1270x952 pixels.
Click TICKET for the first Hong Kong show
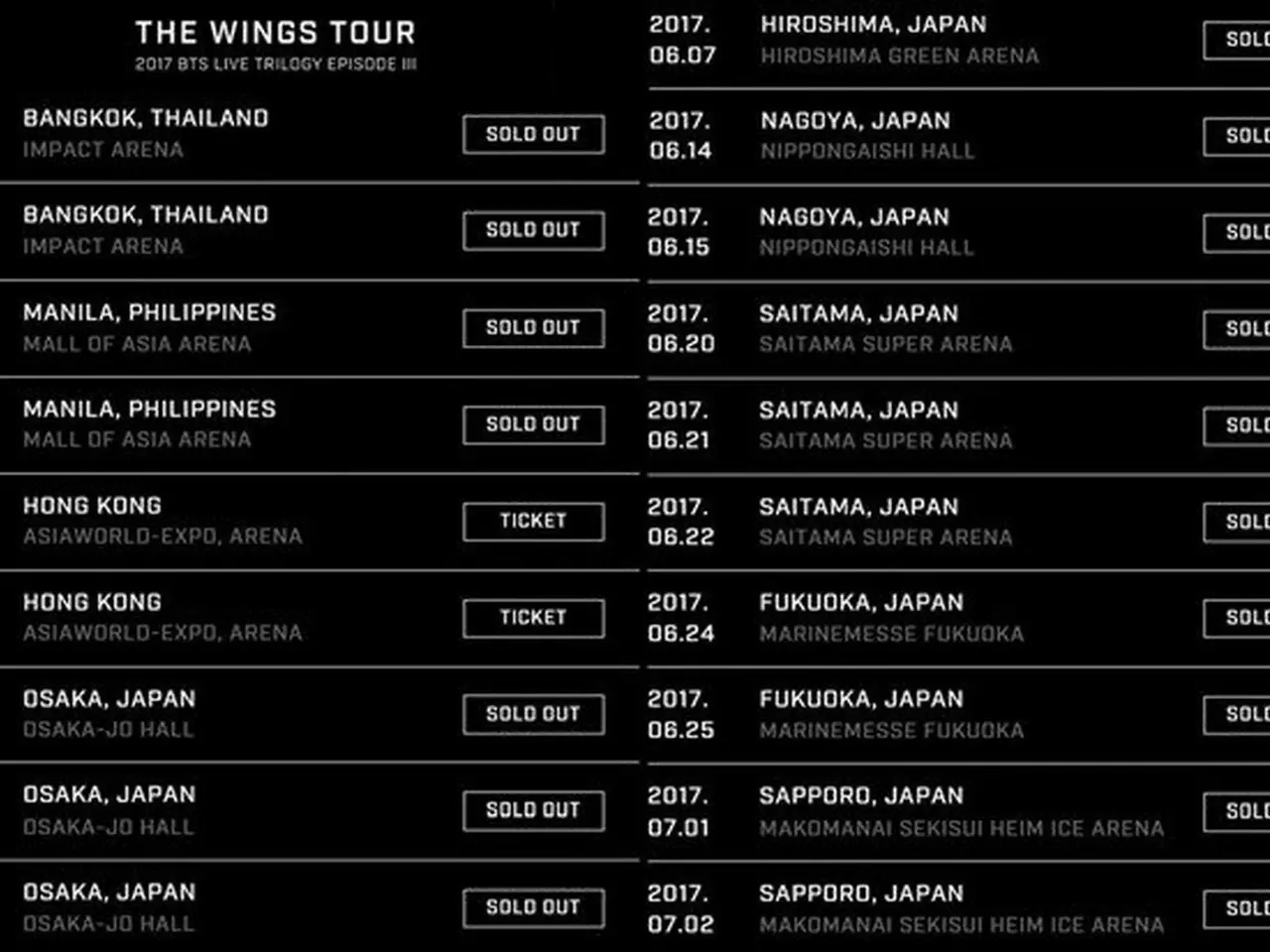533,521
